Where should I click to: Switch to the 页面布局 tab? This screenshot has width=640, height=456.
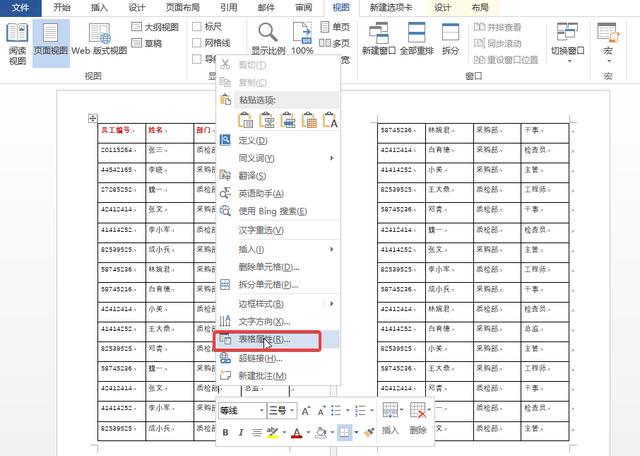(182, 7)
